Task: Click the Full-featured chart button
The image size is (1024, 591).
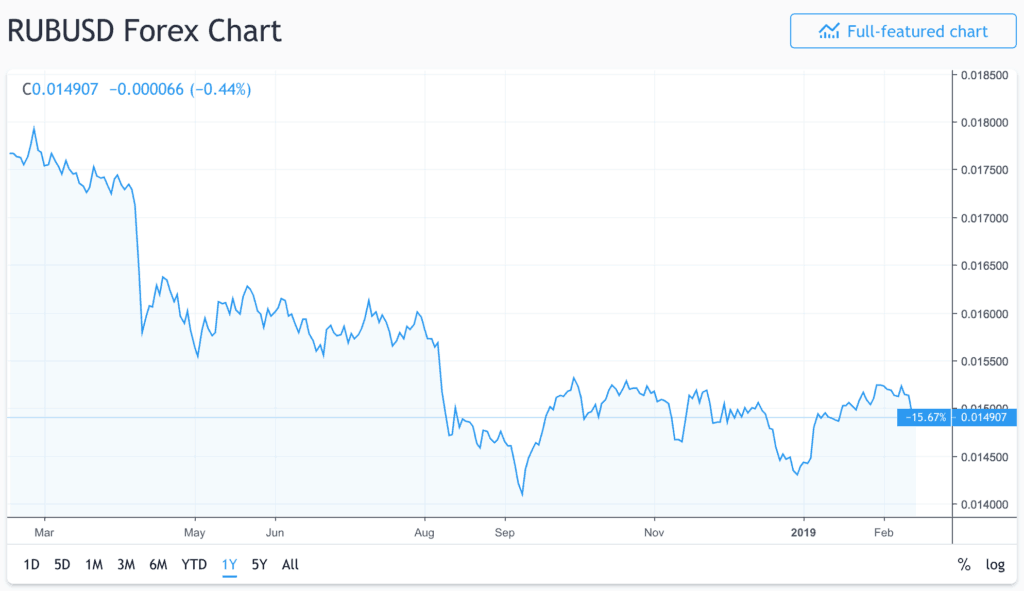Action: (903, 31)
